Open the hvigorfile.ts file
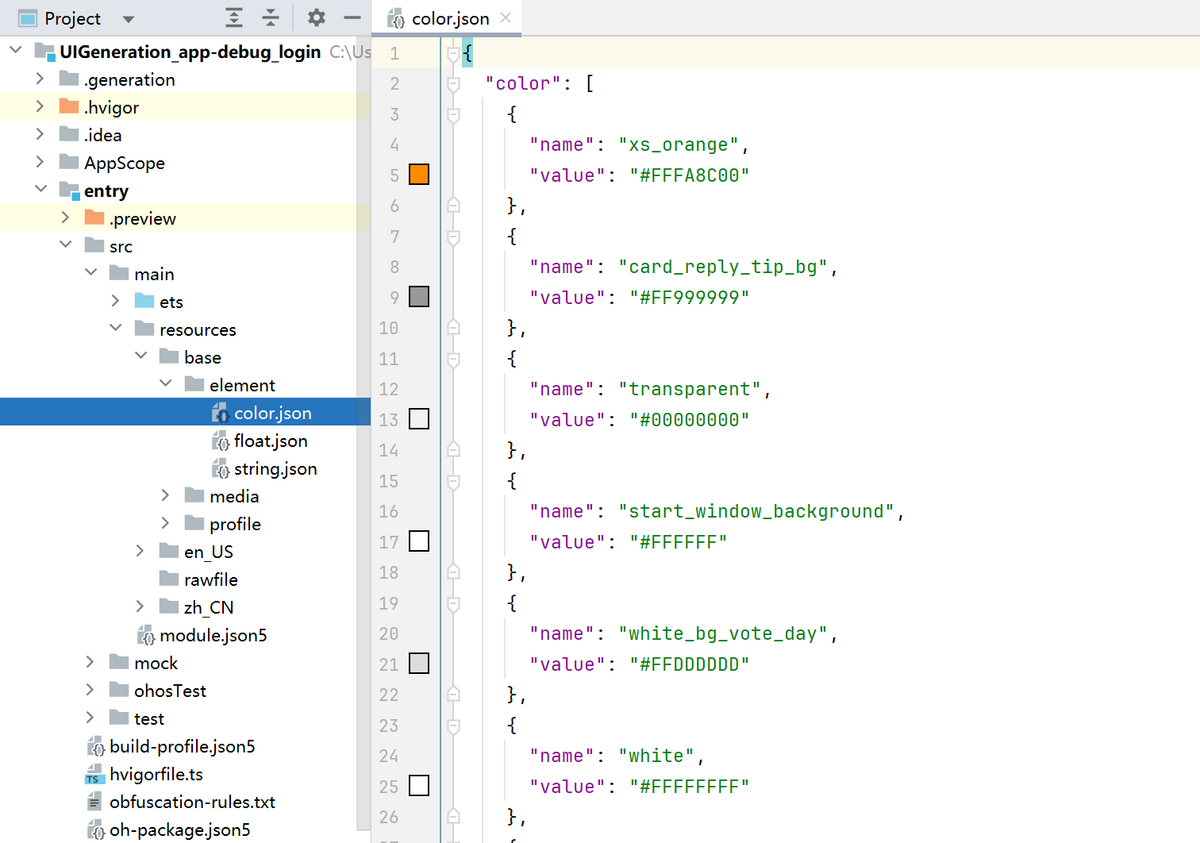The height and width of the screenshot is (843, 1200). (156, 774)
